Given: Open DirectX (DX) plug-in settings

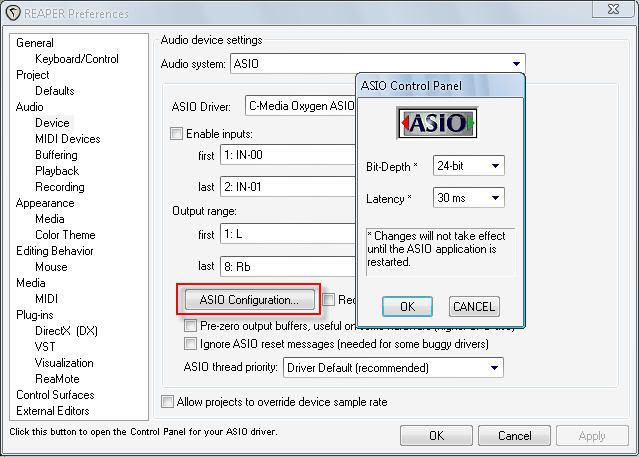Looking at the screenshot, I should pos(66,331).
